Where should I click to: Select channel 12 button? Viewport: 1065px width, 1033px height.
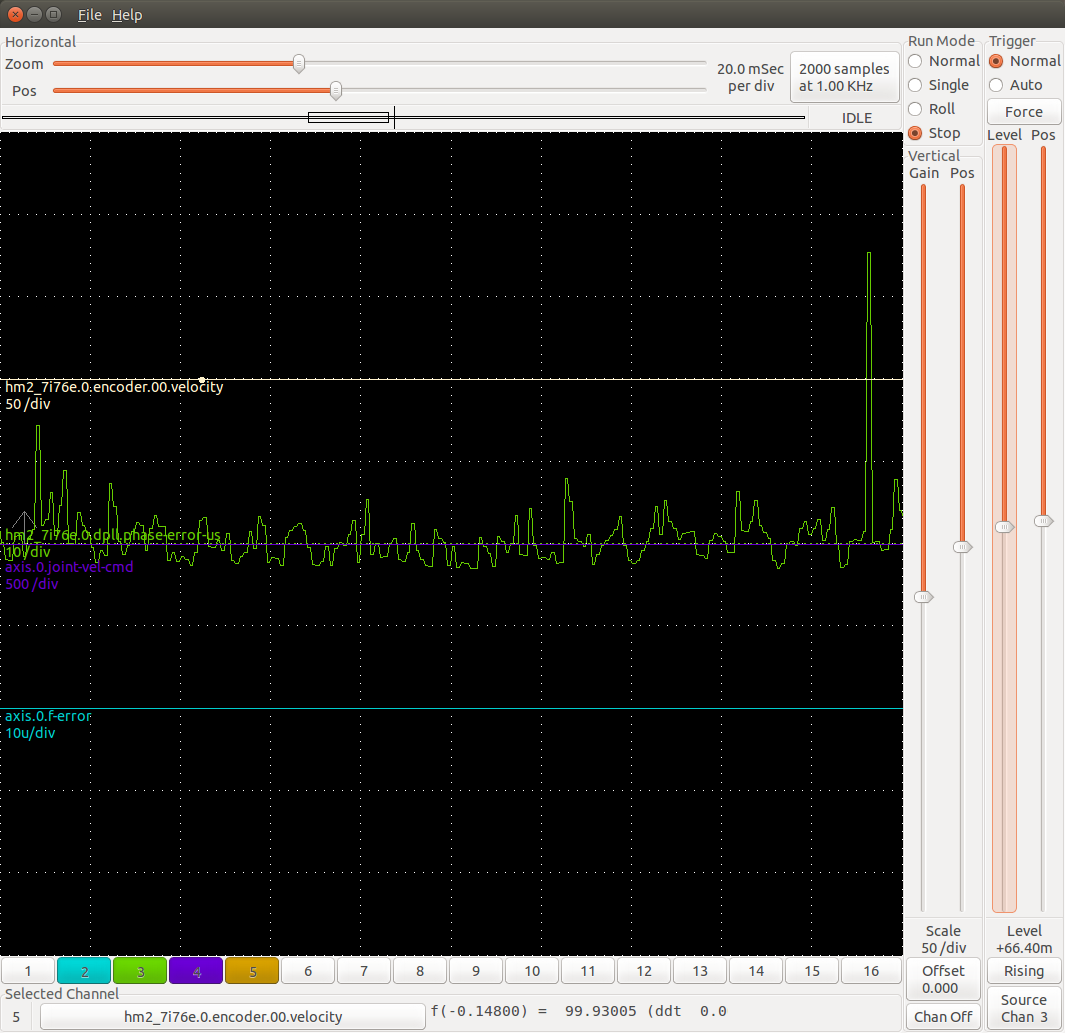(644, 971)
